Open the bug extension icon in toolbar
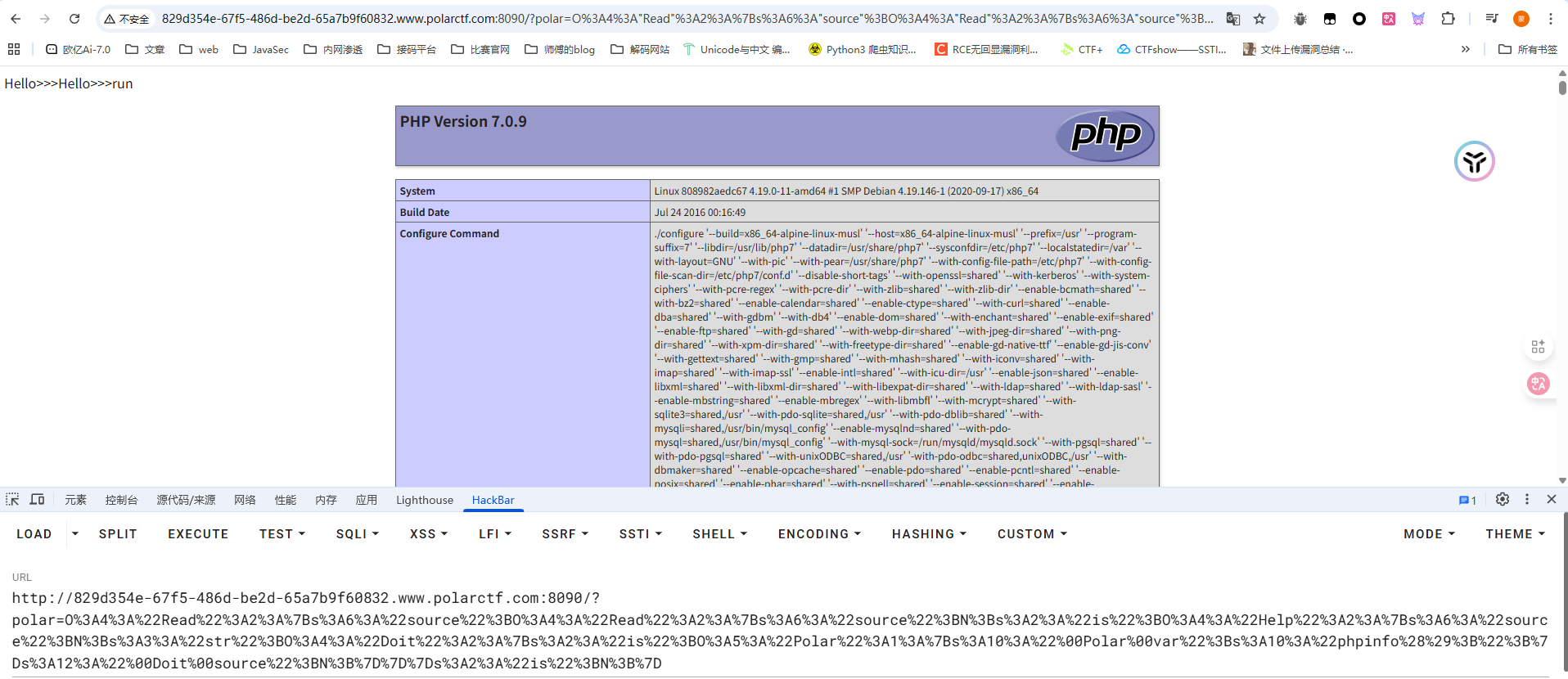 click(x=1300, y=19)
